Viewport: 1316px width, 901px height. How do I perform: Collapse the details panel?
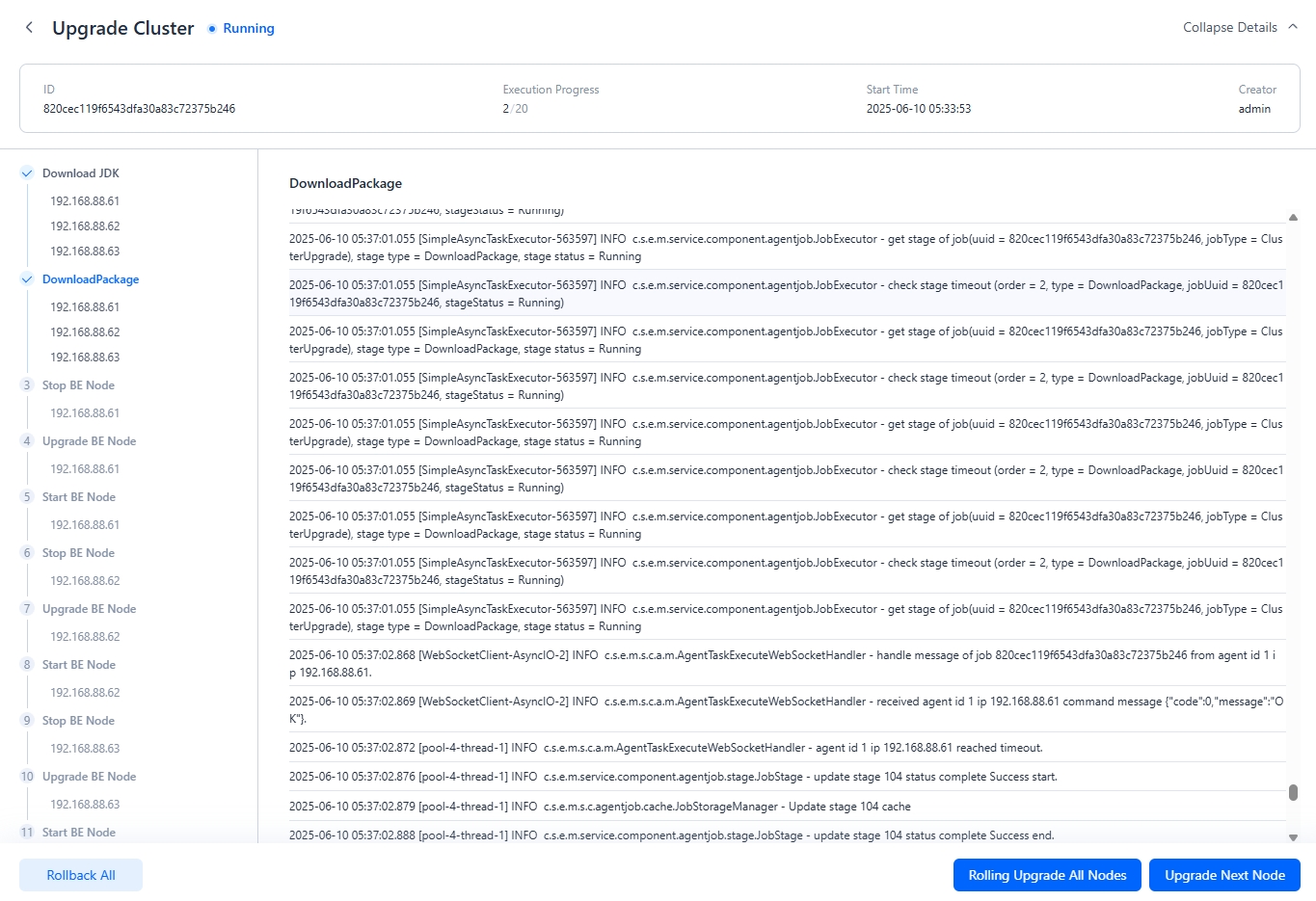tap(1229, 27)
